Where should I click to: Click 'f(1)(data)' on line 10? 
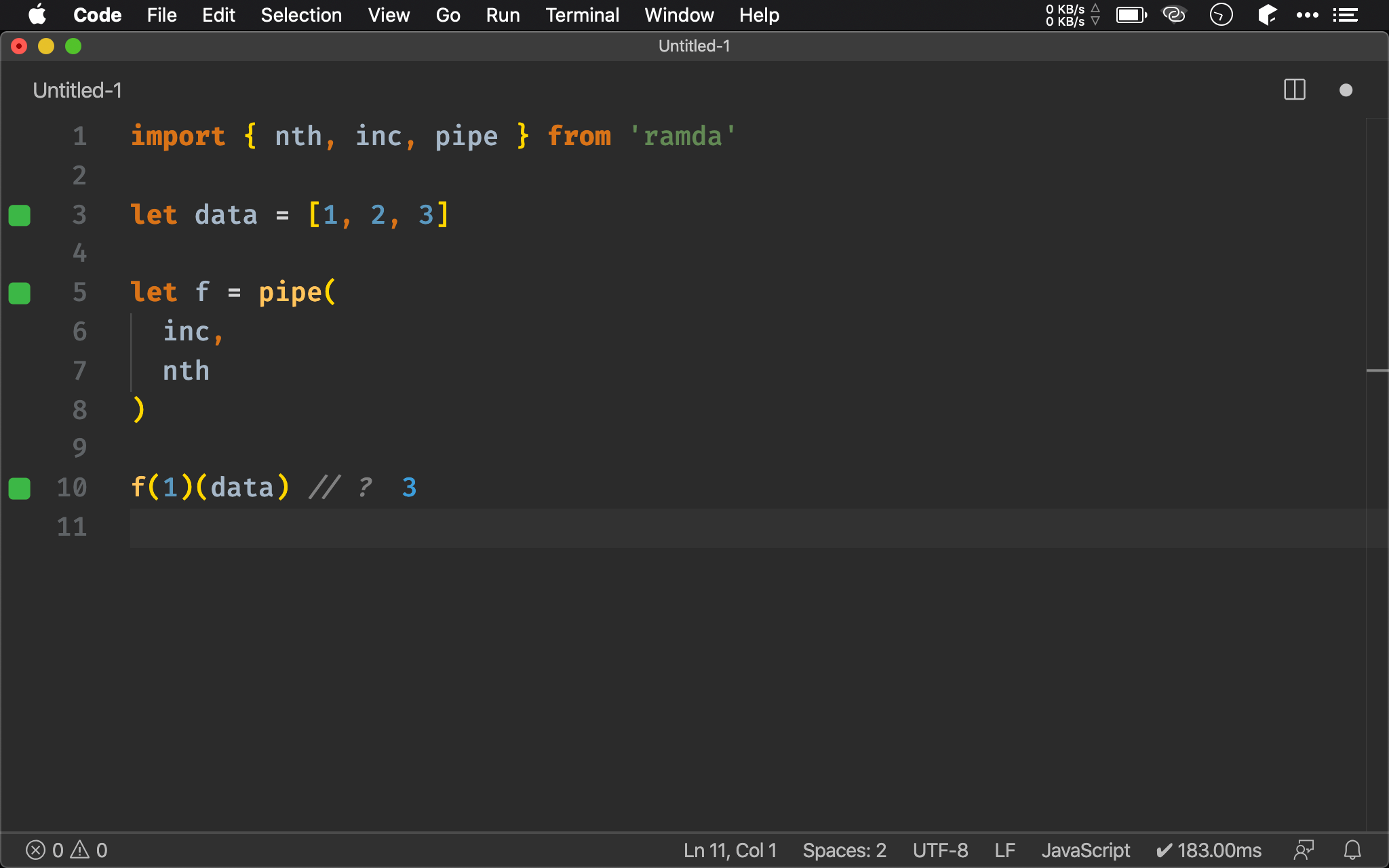pos(210,488)
